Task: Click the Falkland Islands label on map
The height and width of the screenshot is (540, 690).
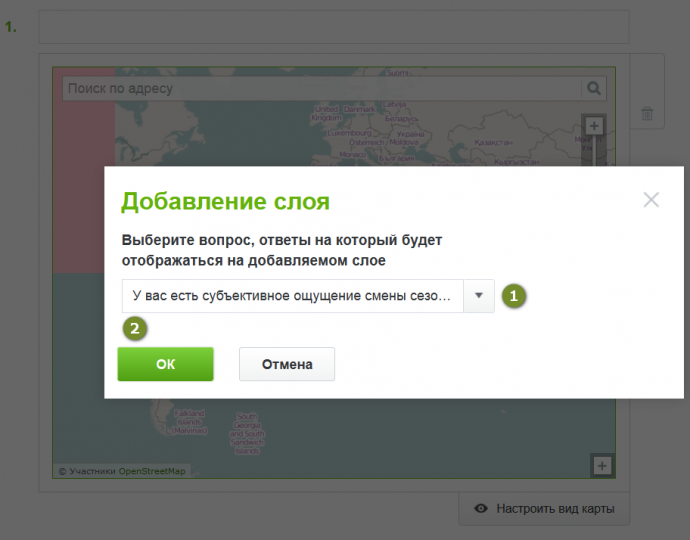Action: click(x=189, y=418)
